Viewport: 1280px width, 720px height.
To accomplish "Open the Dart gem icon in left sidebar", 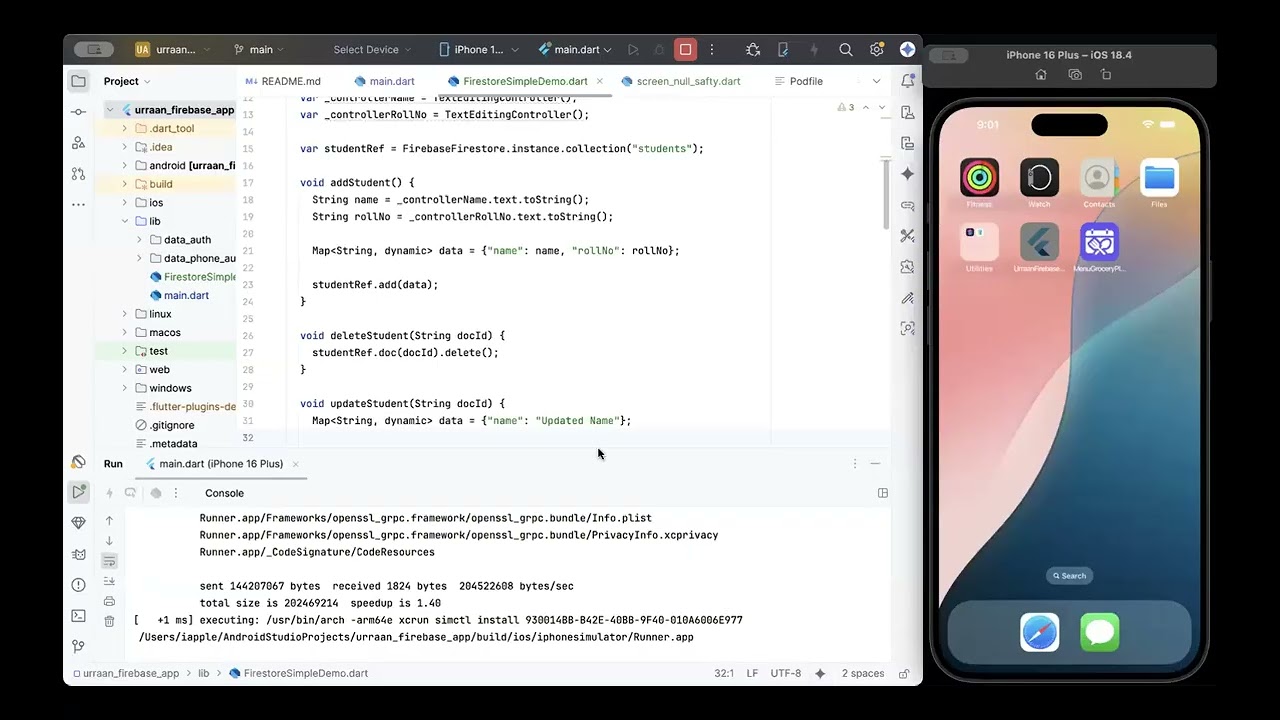I will point(78,523).
